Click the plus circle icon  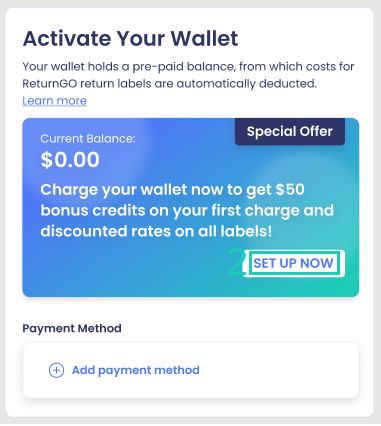pos(56,370)
